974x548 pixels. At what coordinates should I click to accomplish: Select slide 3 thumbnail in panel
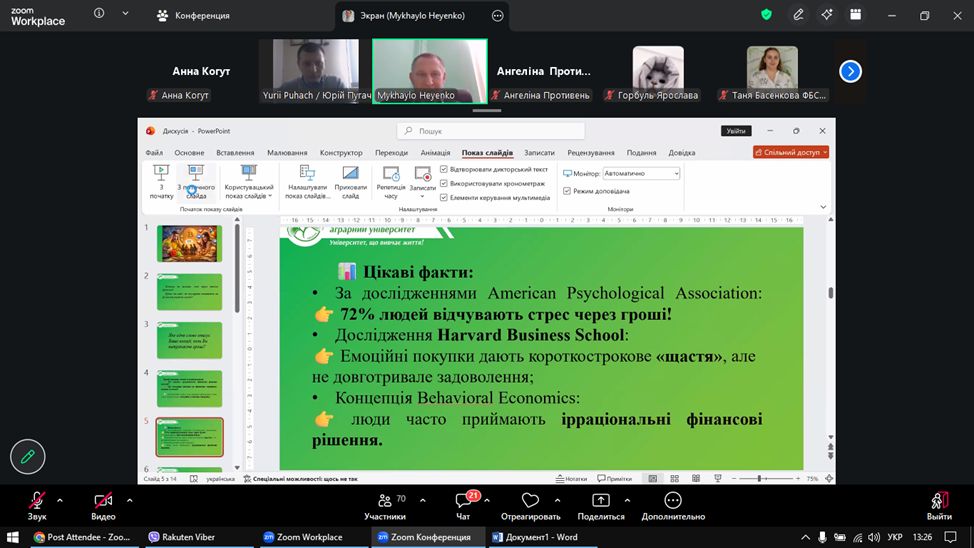click(x=189, y=340)
